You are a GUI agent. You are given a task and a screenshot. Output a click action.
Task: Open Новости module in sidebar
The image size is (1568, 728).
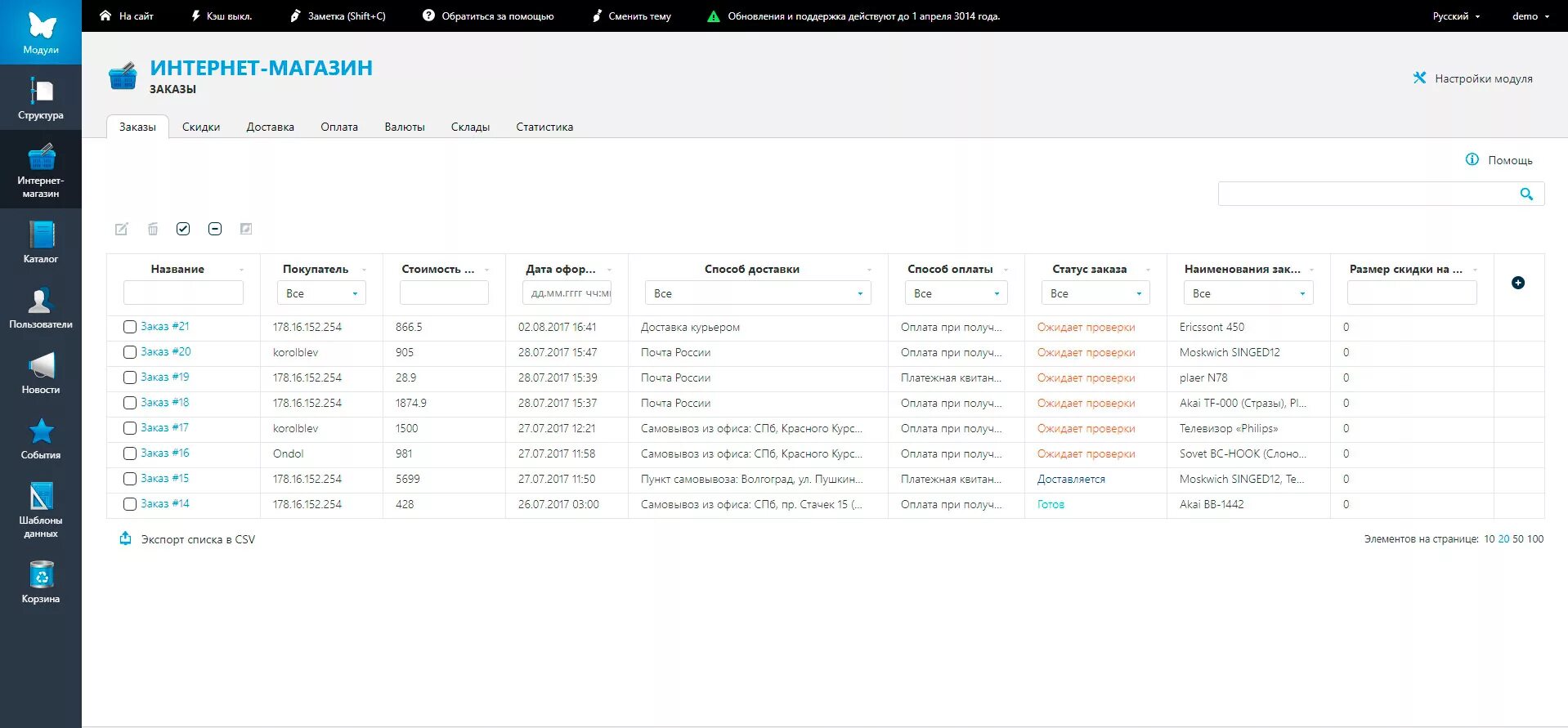pyautogui.click(x=41, y=373)
